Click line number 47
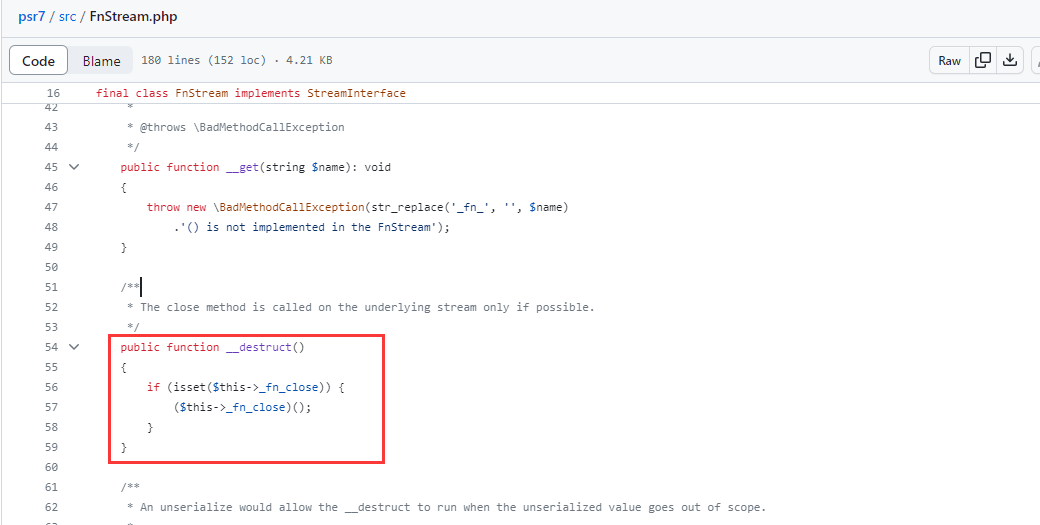Screen dimensions: 1040x525 point(51,207)
